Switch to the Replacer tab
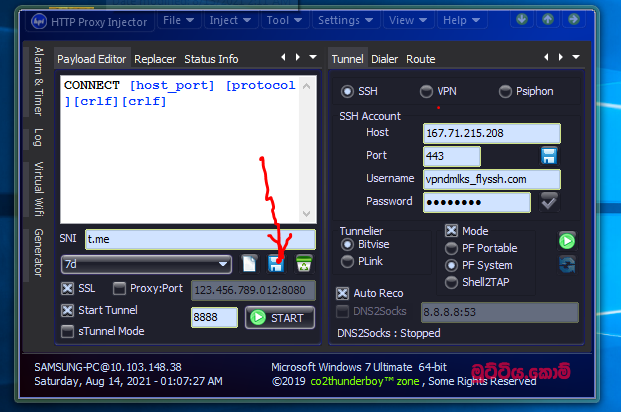The width and height of the screenshot is (621, 412). pyautogui.click(x=155, y=59)
